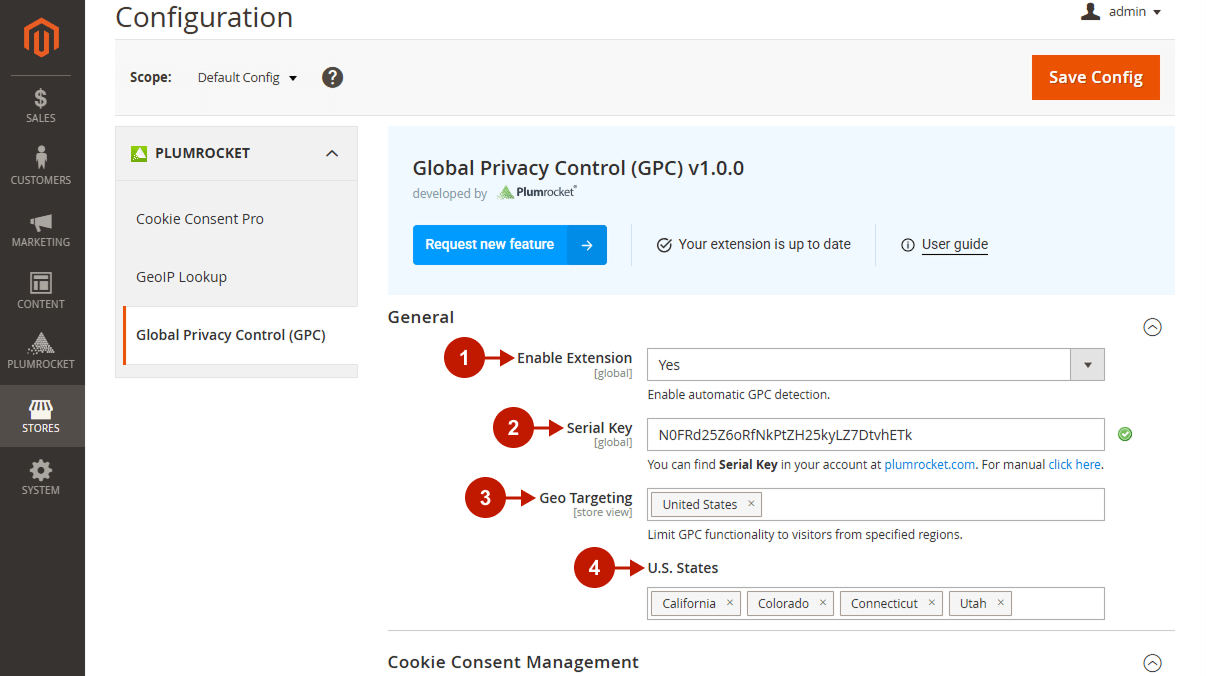Click the Plumrocket green logo icon
1206x676 pixels.
139,153
